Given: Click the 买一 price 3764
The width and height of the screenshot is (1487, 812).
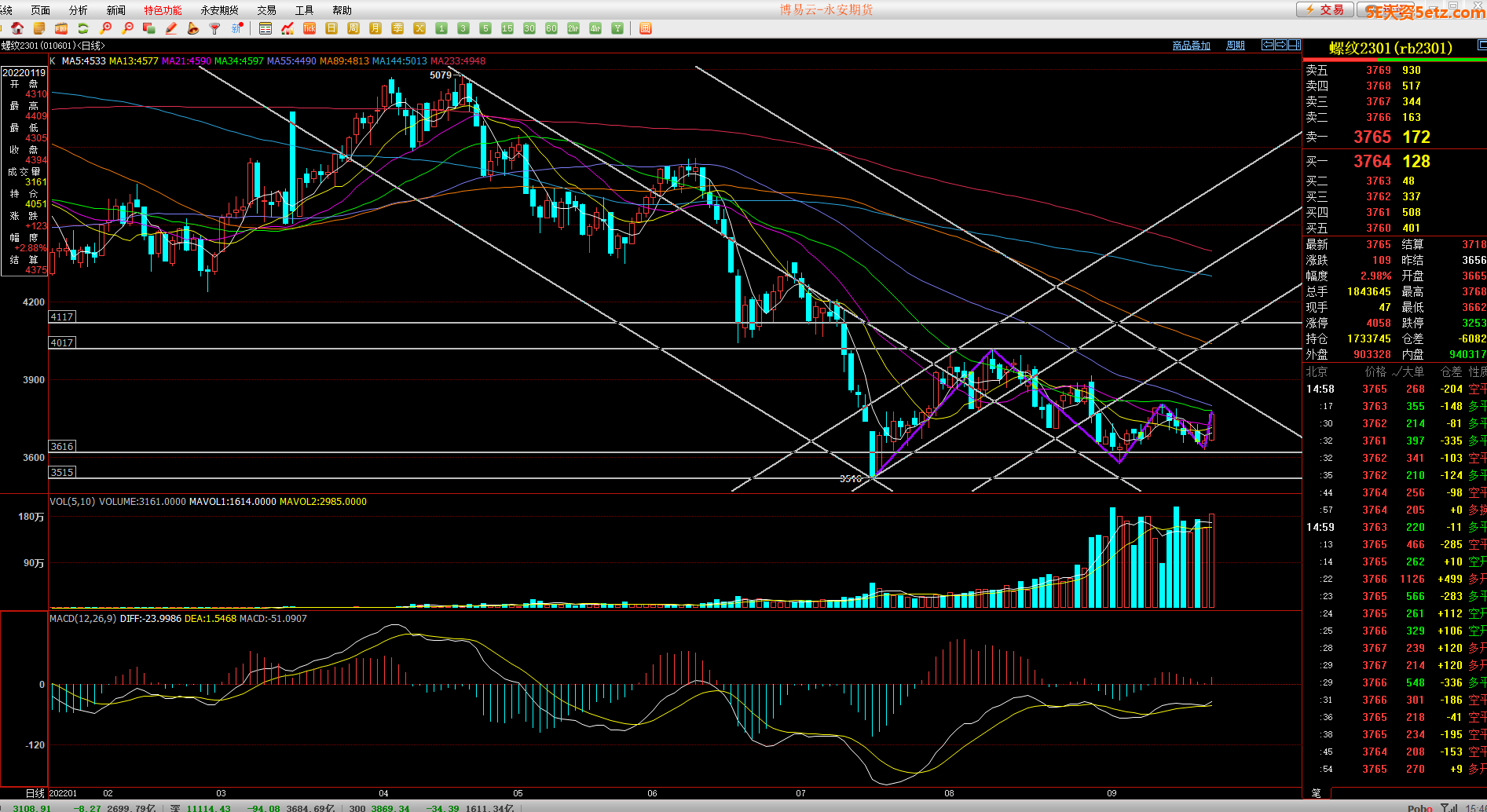Looking at the screenshot, I should (x=1372, y=161).
